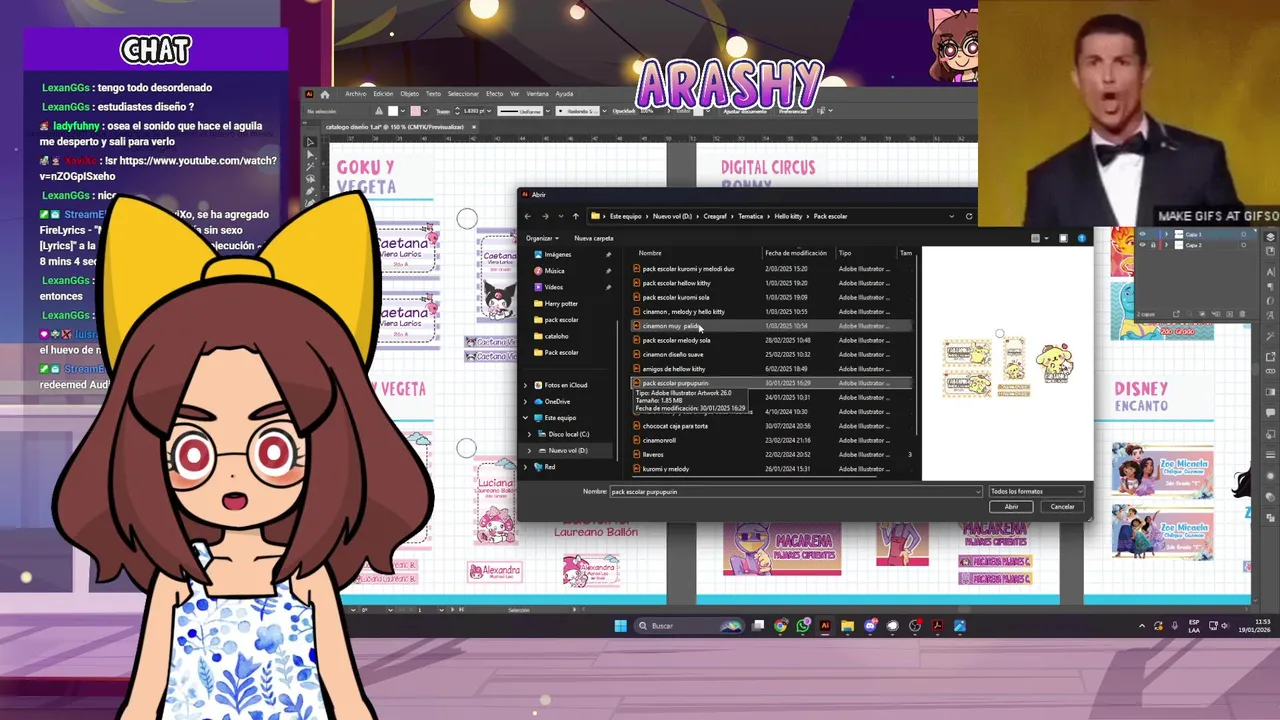Open the Texto menu in Illustrator
The width and height of the screenshot is (1280, 720).
tap(433, 94)
